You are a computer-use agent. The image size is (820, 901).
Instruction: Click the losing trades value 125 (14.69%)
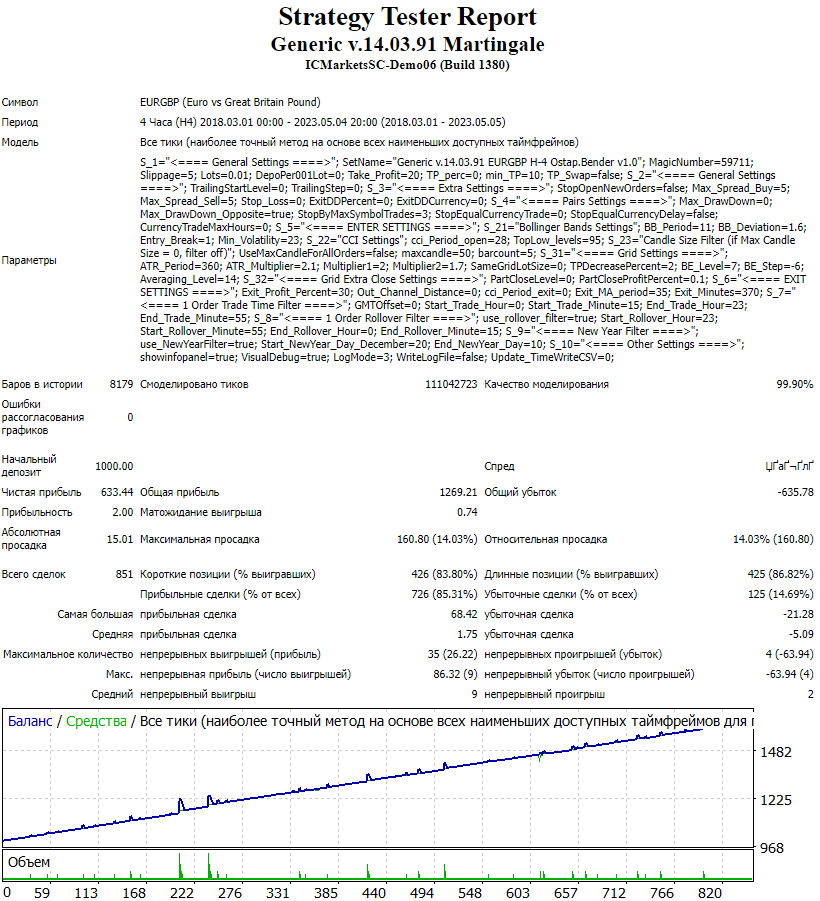tap(780, 595)
